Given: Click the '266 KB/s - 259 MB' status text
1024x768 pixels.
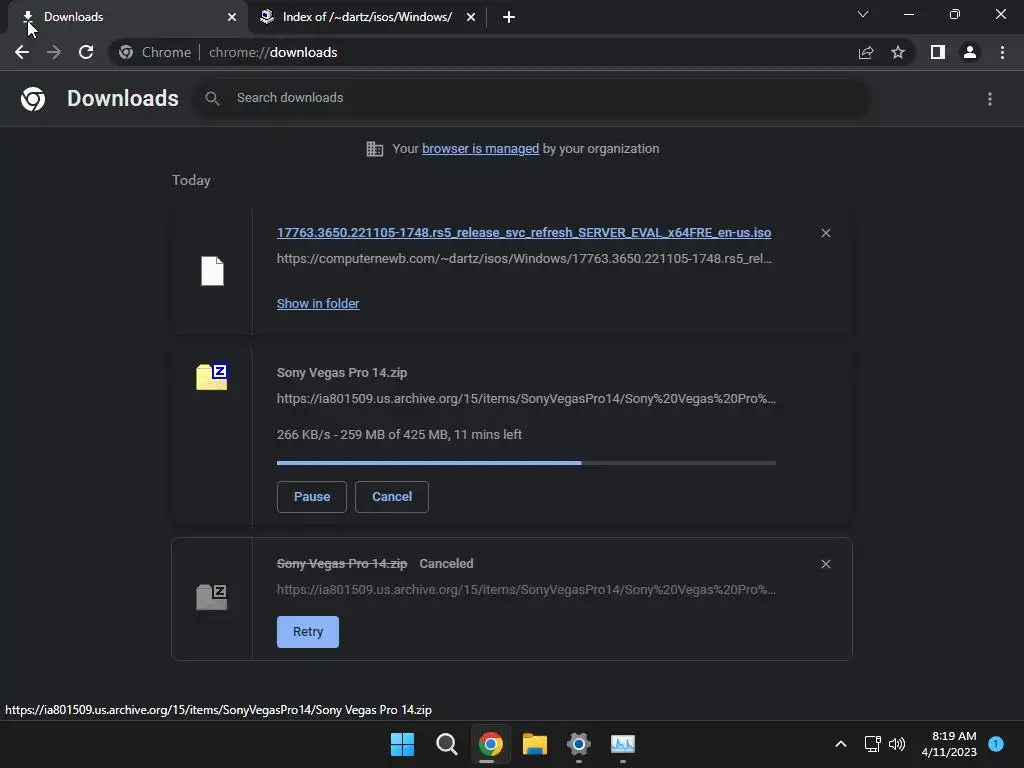Looking at the screenshot, I should (x=399, y=435).
